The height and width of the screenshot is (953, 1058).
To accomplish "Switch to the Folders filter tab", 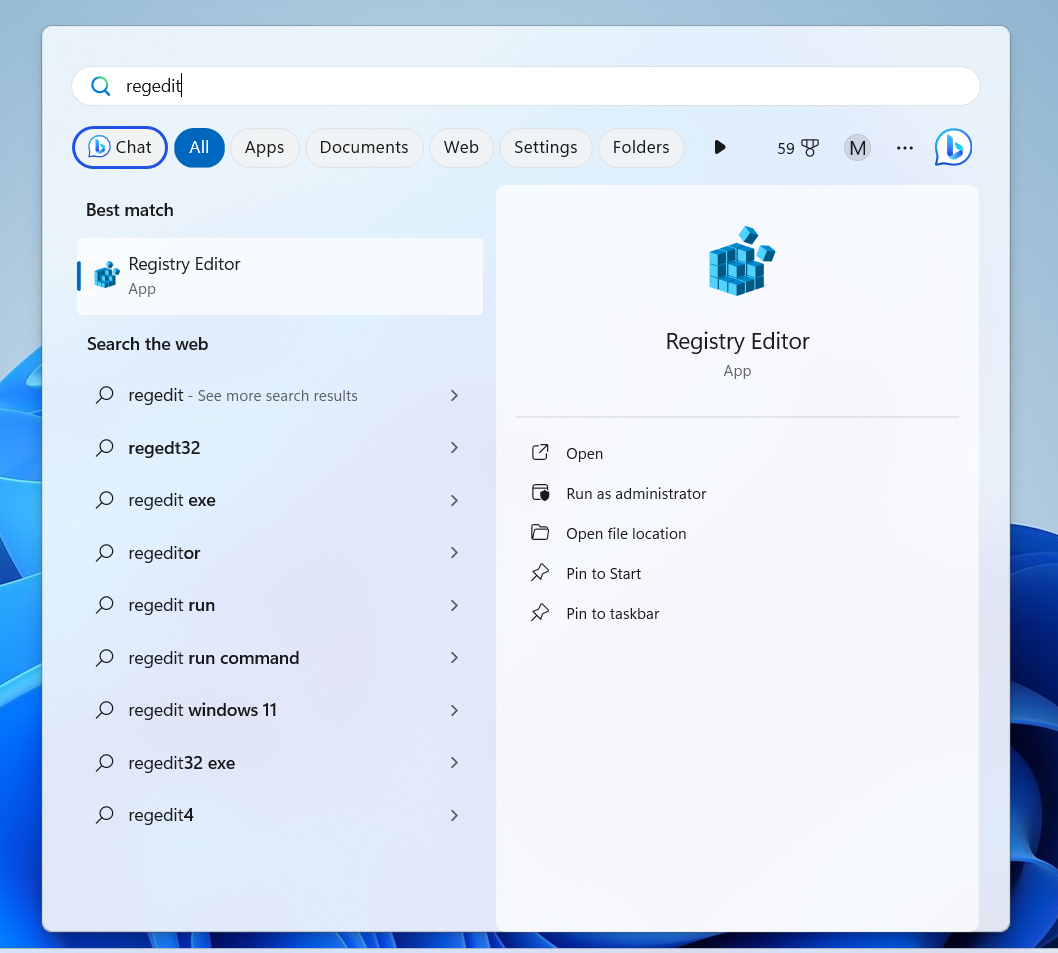I will (x=641, y=147).
